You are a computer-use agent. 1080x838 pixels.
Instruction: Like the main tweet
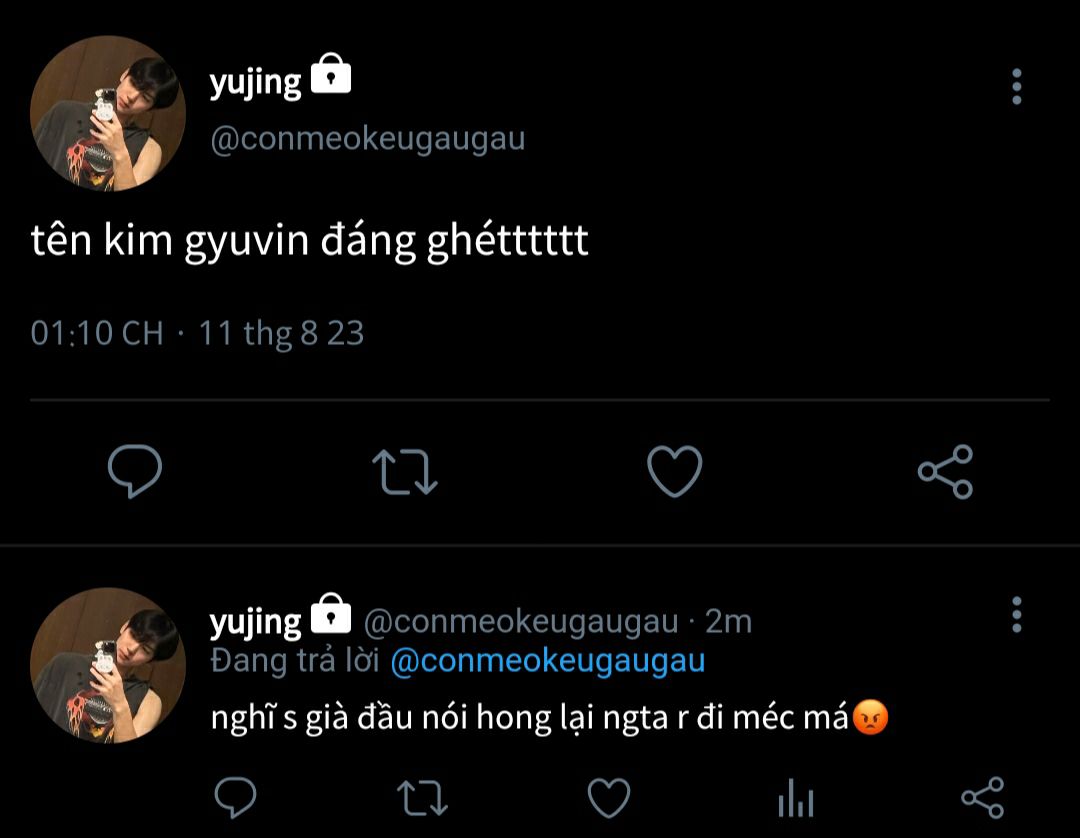[x=675, y=472]
